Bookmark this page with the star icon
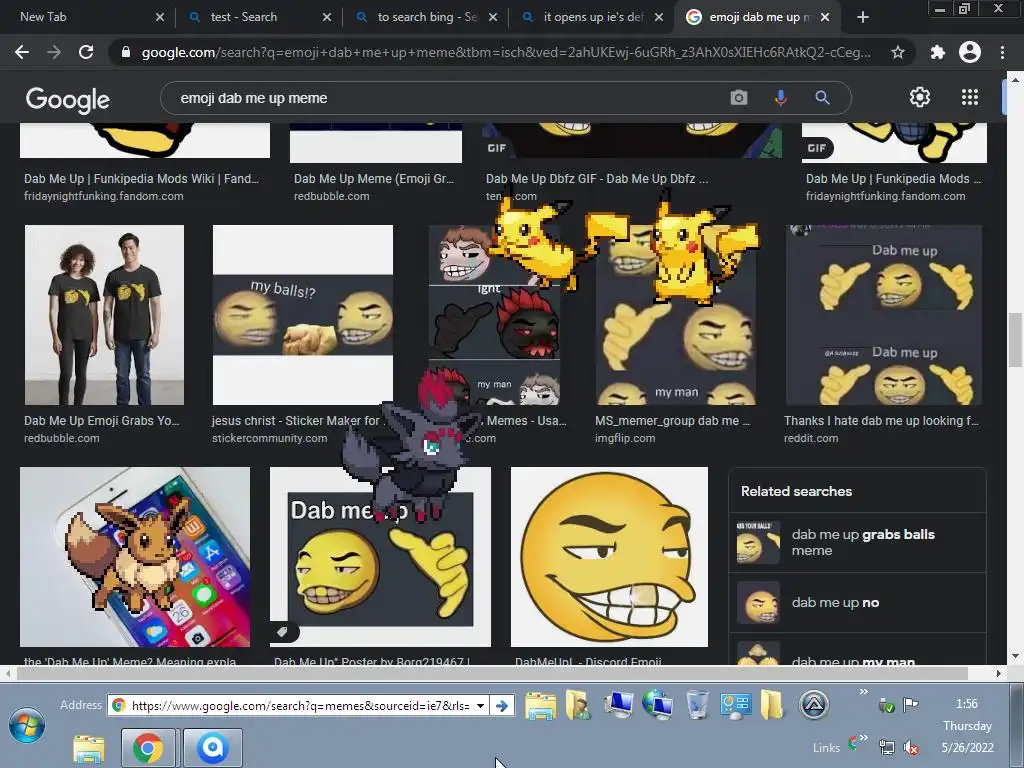 coord(898,52)
